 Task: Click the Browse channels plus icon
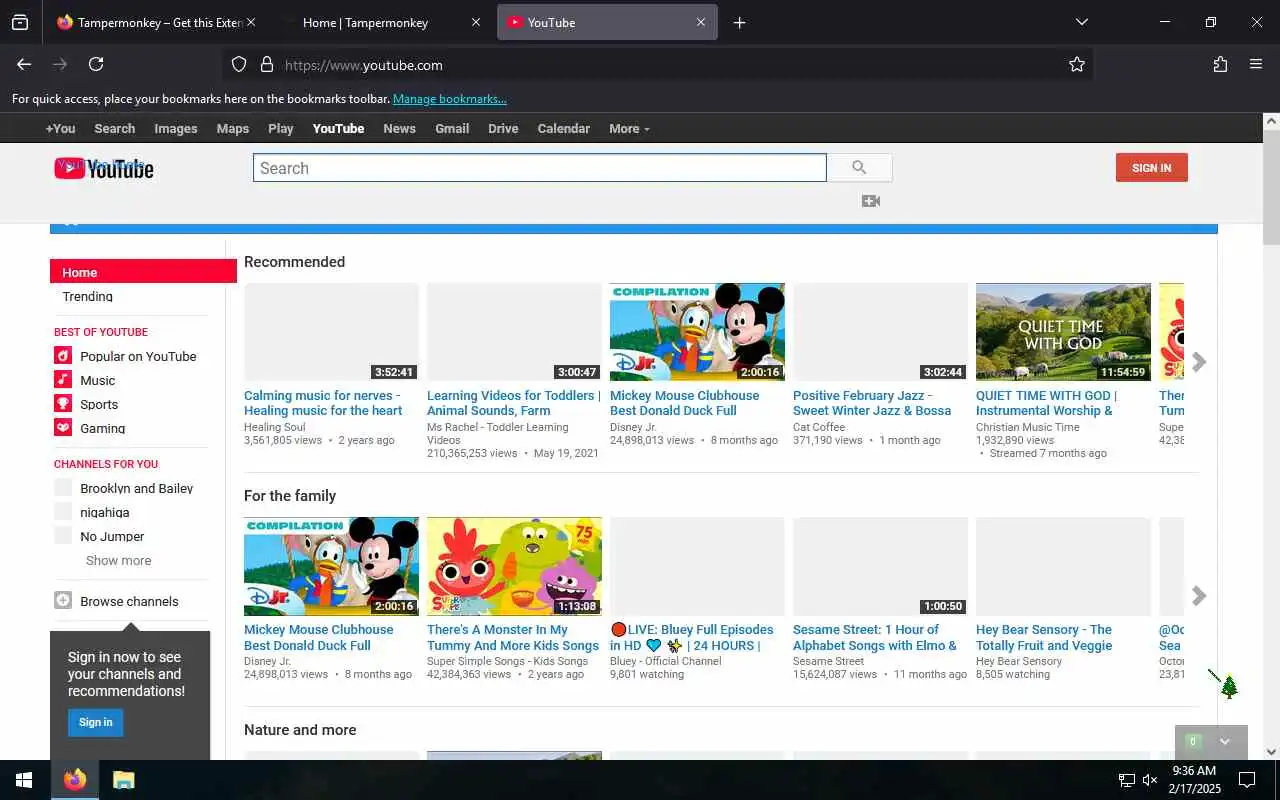coord(63,601)
